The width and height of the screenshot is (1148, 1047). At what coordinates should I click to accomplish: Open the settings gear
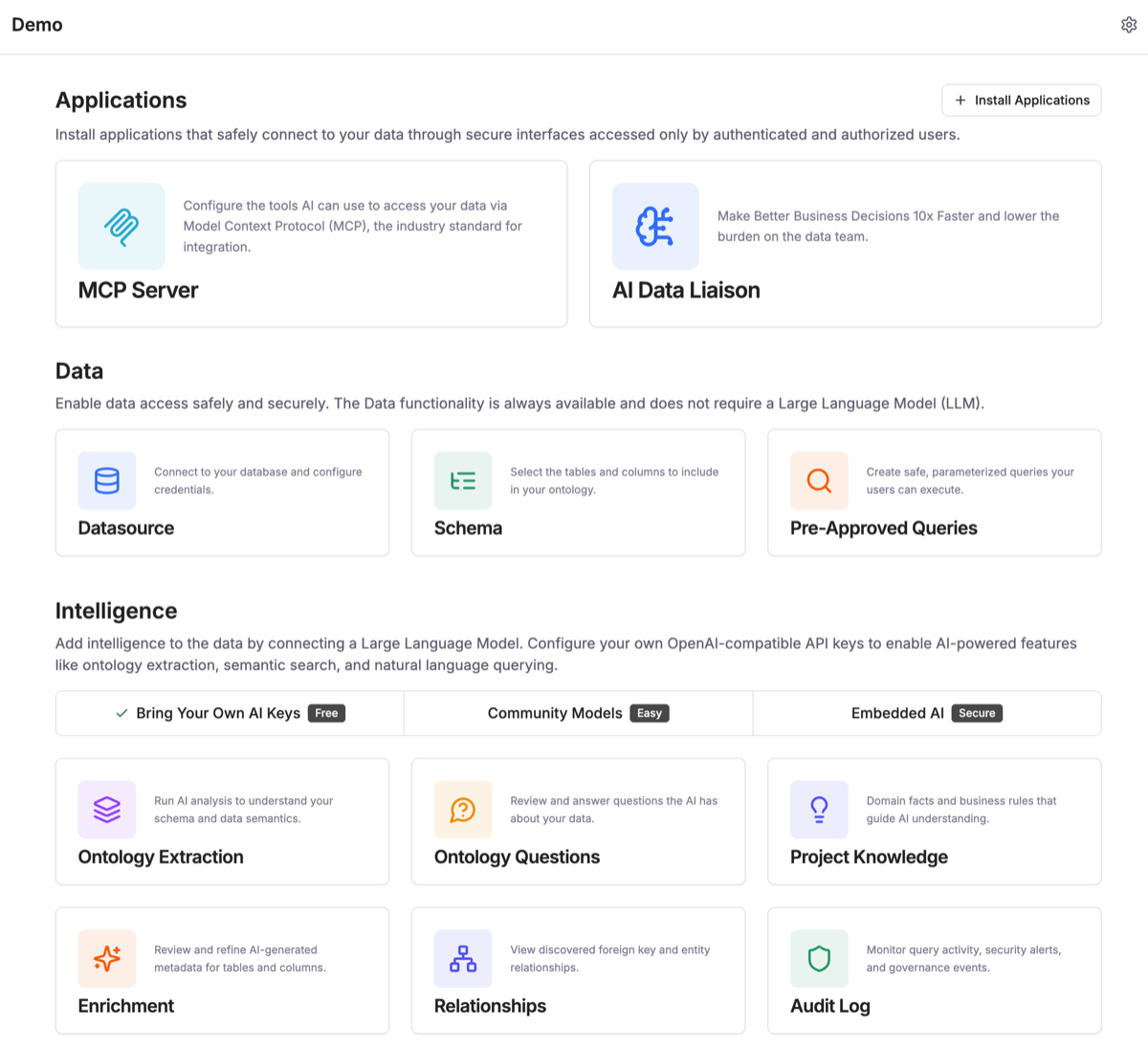1129,24
